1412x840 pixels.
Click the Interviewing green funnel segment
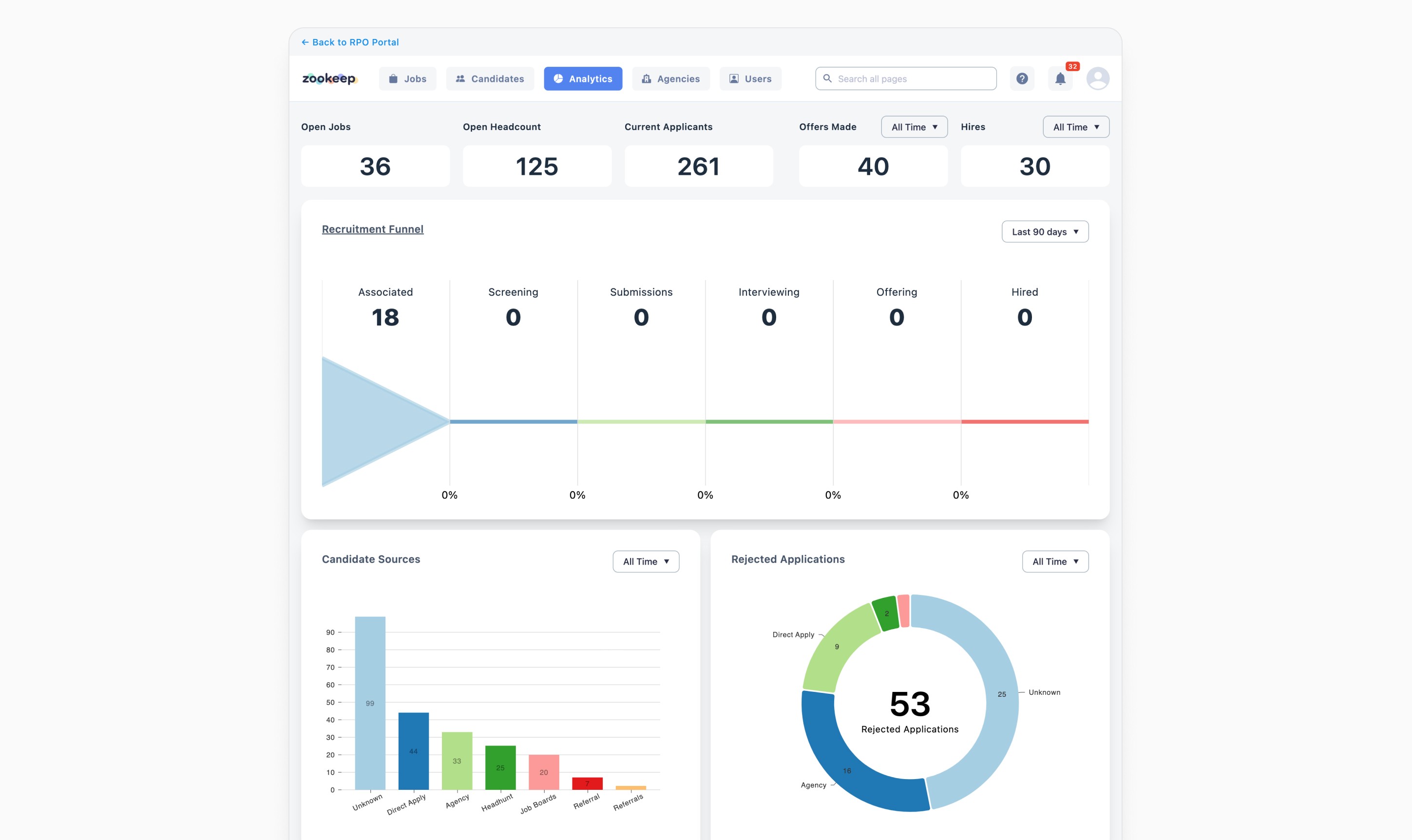point(769,421)
